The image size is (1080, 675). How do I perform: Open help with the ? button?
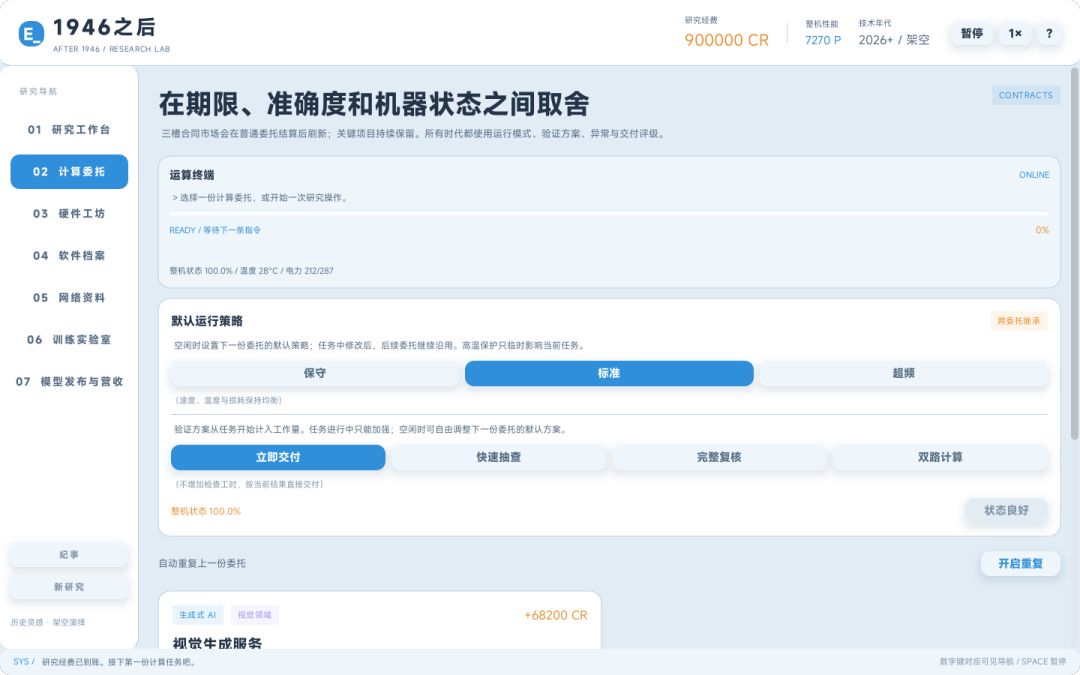[1049, 33]
